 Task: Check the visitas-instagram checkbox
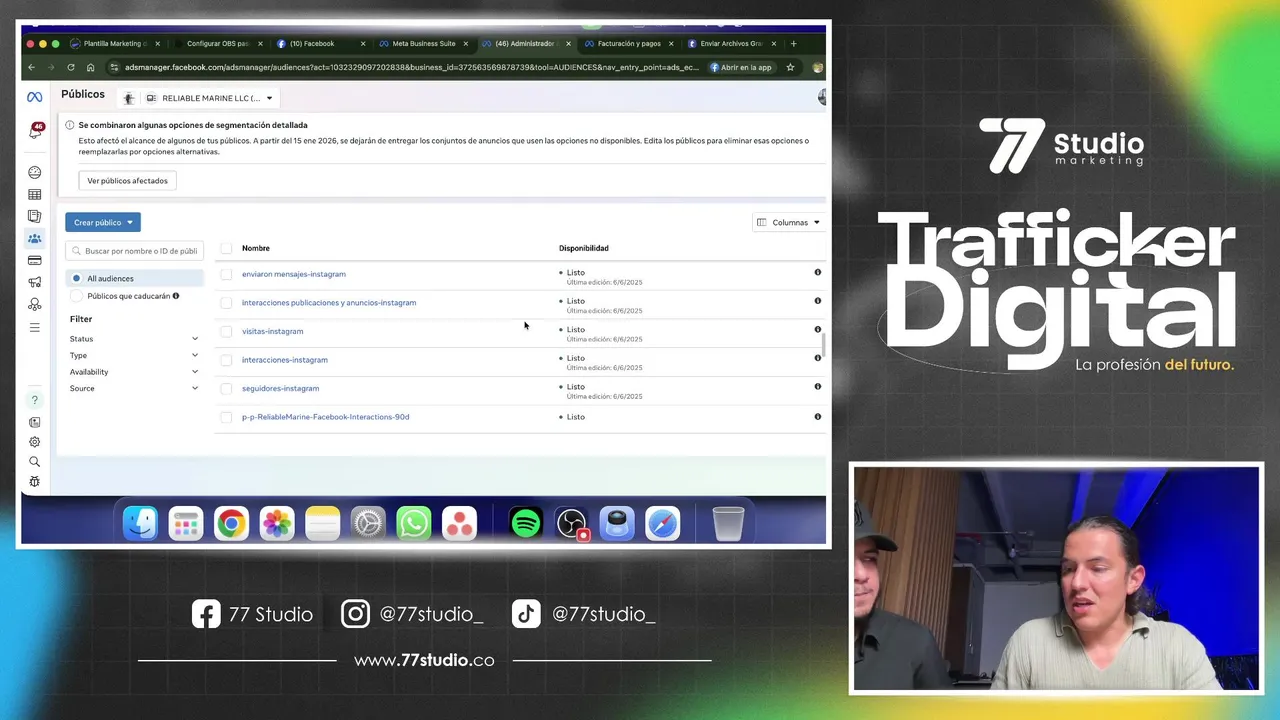pyautogui.click(x=226, y=331)
